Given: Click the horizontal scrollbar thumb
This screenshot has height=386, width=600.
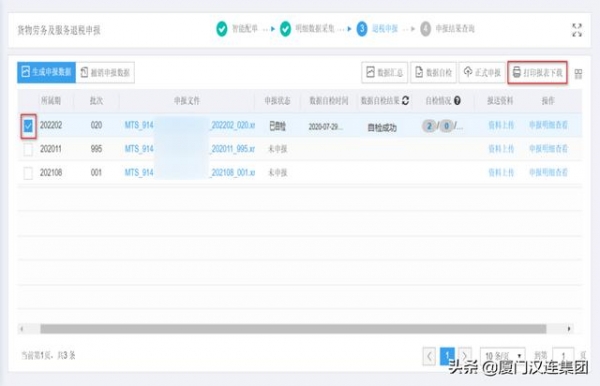Looking at the screenshot, I should 293,329.
